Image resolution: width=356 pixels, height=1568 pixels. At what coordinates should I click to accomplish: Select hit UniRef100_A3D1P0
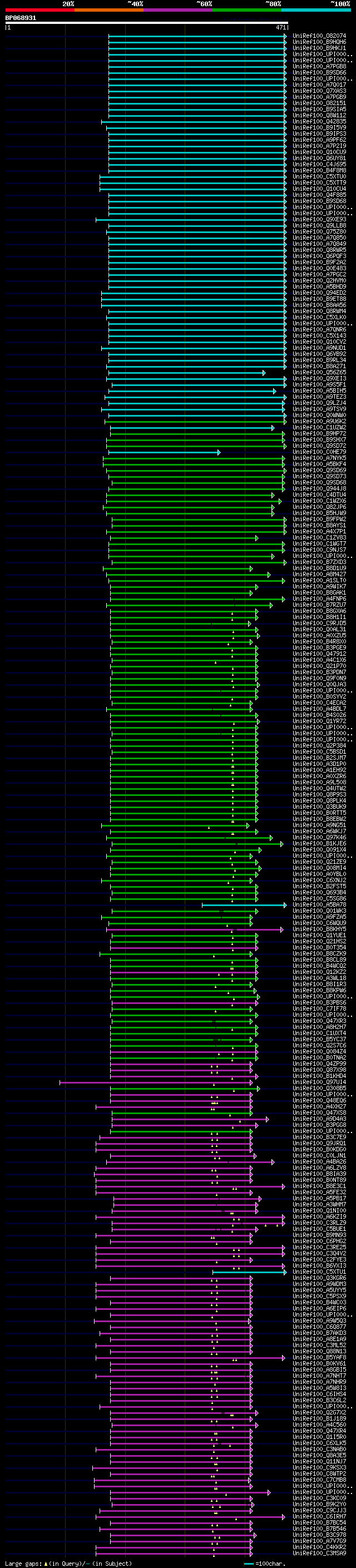[319, 764]
